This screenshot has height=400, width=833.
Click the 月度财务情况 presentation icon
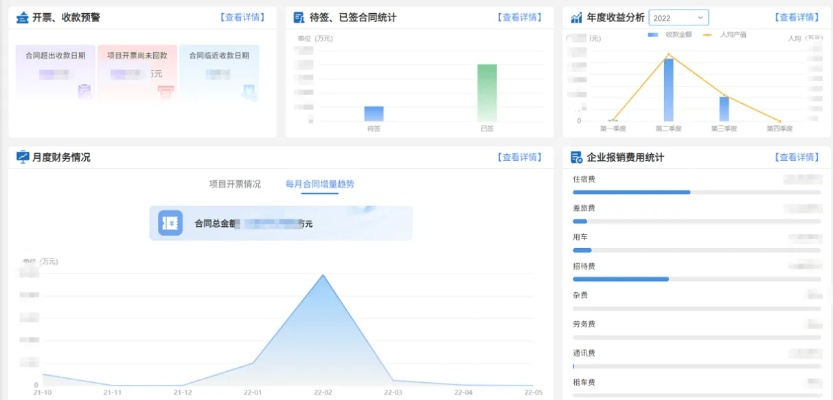(x=22, y=157)
